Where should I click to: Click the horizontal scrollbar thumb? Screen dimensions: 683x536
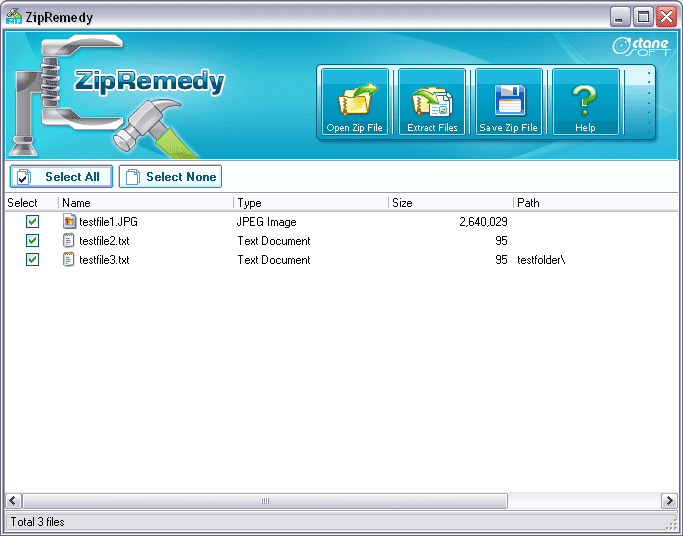(265, 501)
